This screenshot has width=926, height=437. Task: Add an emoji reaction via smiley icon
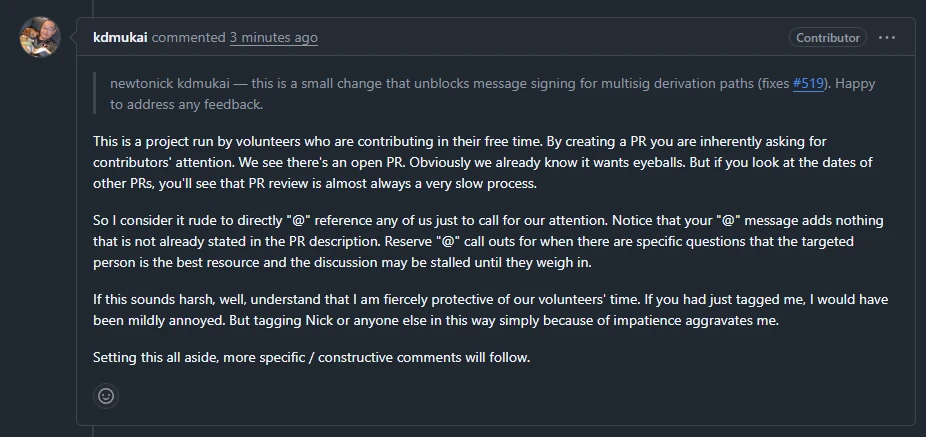[x=106, y=396]
